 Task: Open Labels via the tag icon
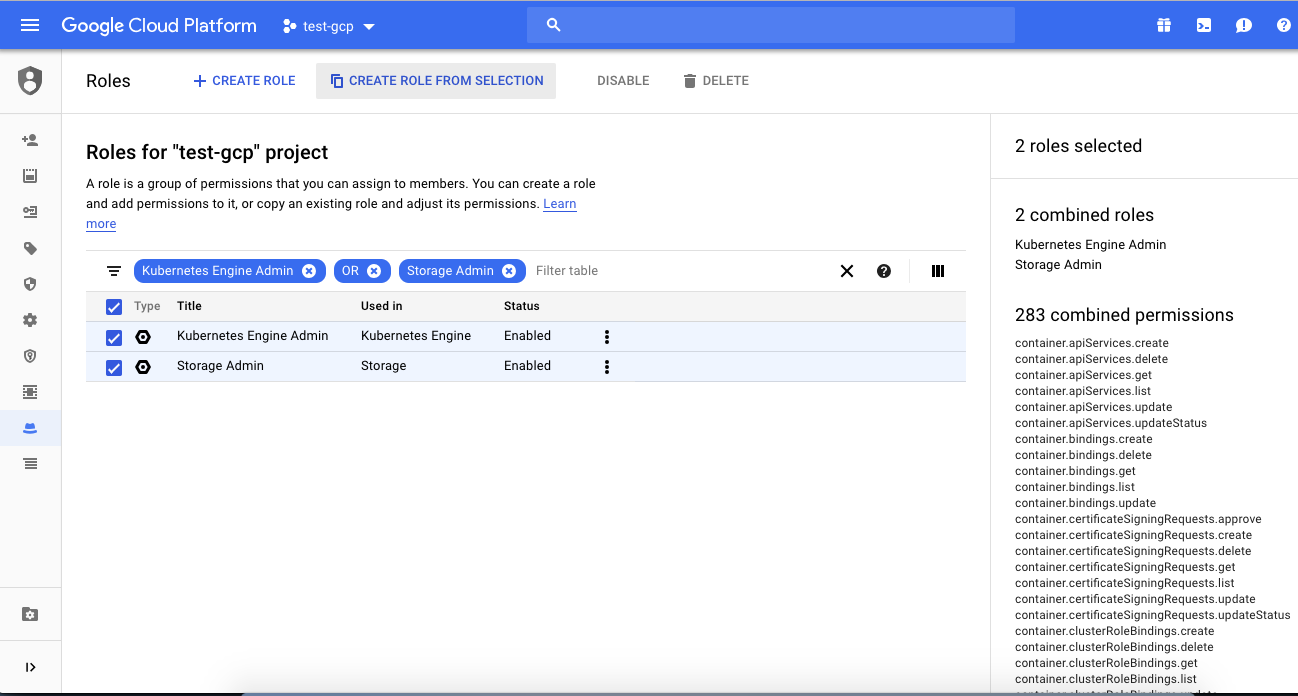click(x=30, y=248)
